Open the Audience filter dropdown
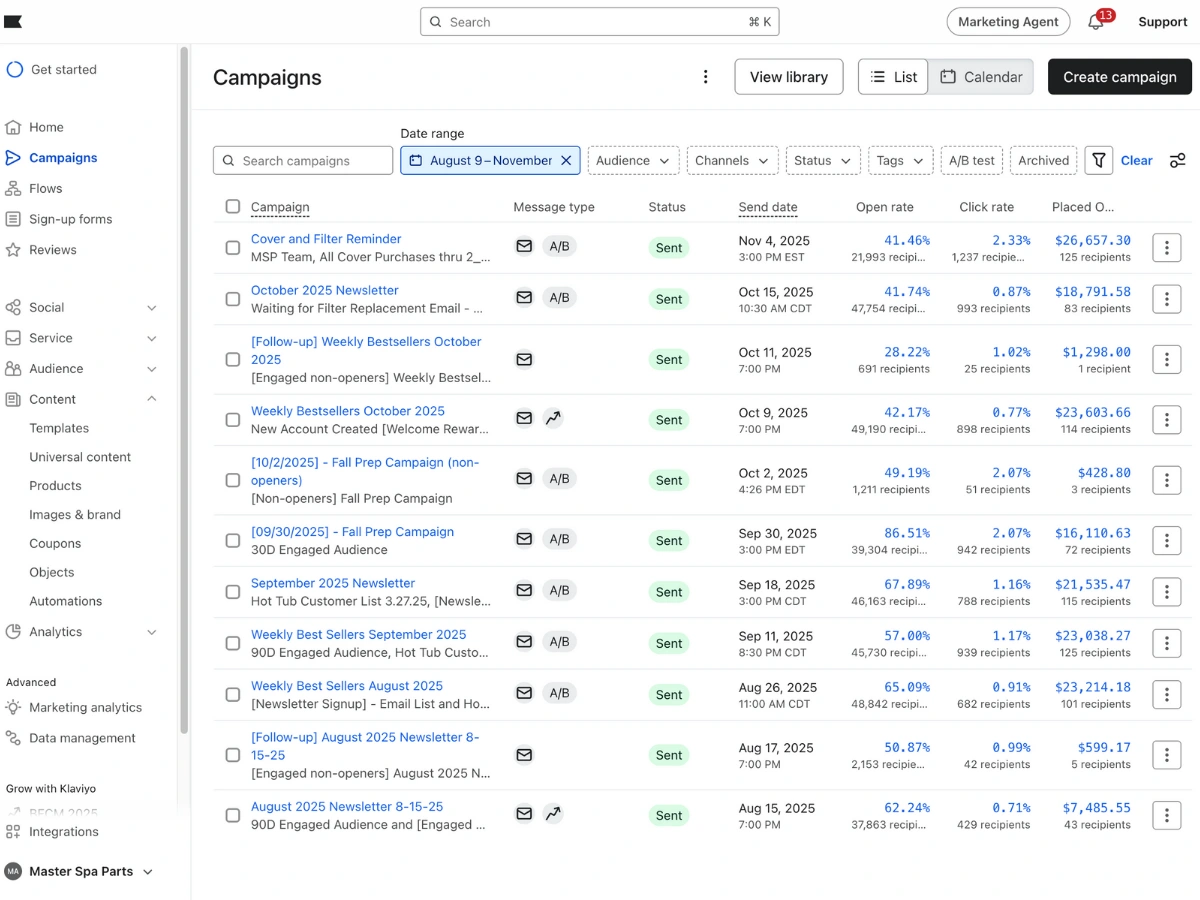The image size is (1200, 900). coord(633,160)
